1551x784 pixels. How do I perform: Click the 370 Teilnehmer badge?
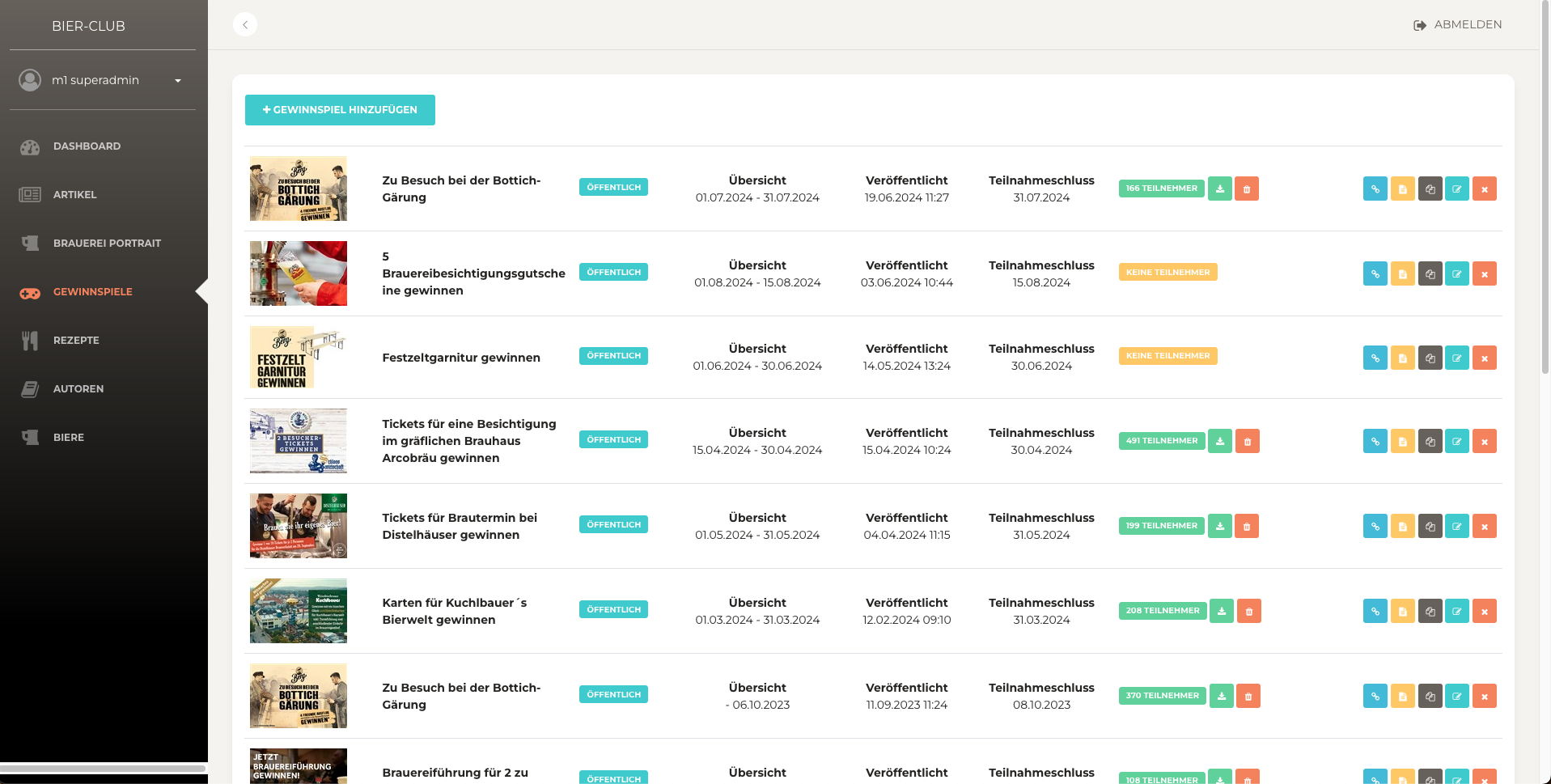point(1162,696)
